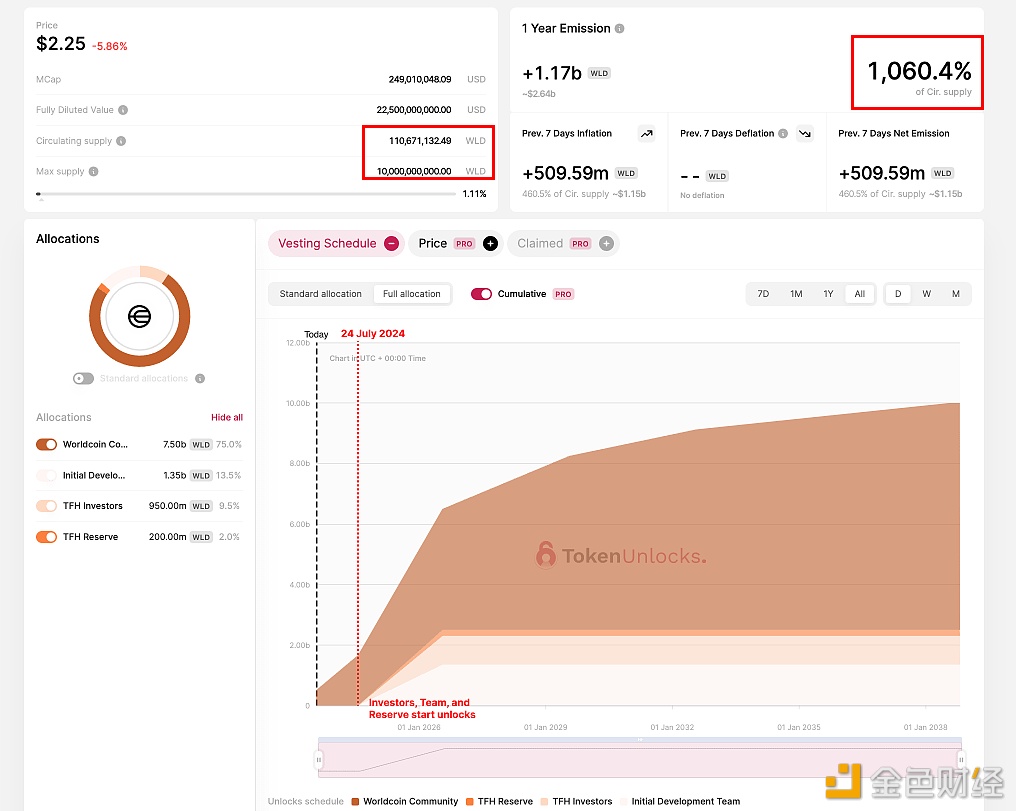
Task: Toggle the Standard allocations switch
Action: point(84,378)
